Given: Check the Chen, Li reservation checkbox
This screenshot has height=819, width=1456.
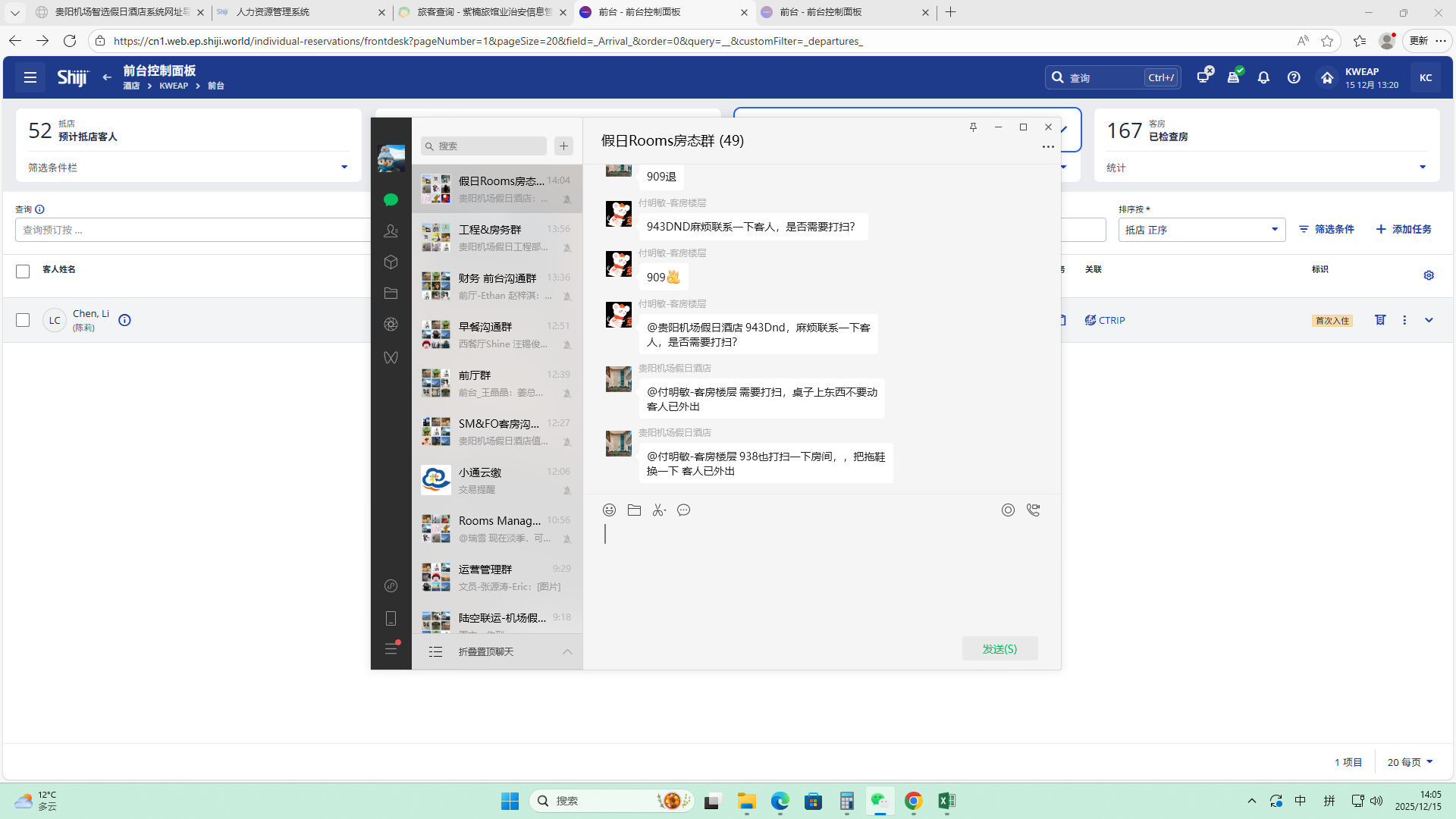Looking at the screenshot, I should pos(23,320).
